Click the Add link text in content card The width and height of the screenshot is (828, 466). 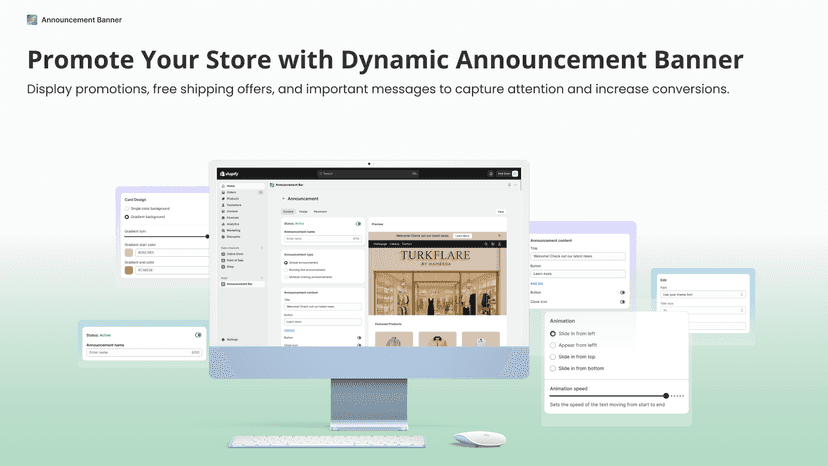point(537,284)
